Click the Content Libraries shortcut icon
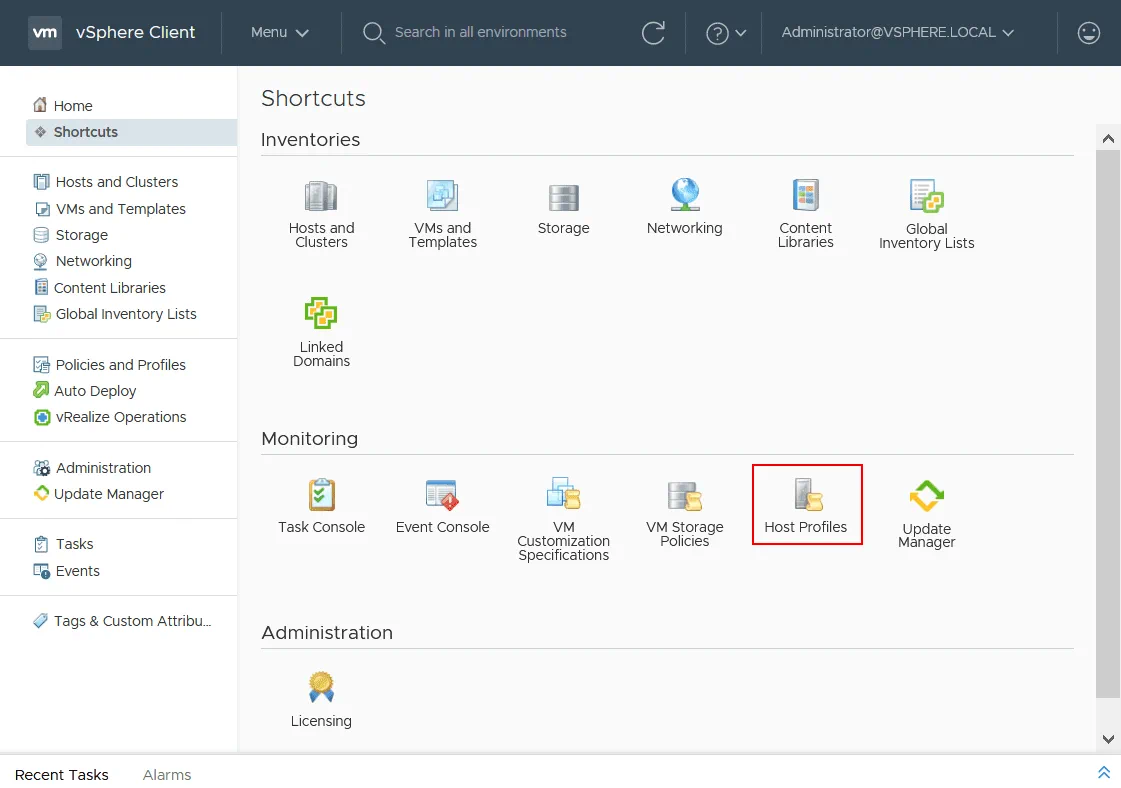 tap(805, 196)
